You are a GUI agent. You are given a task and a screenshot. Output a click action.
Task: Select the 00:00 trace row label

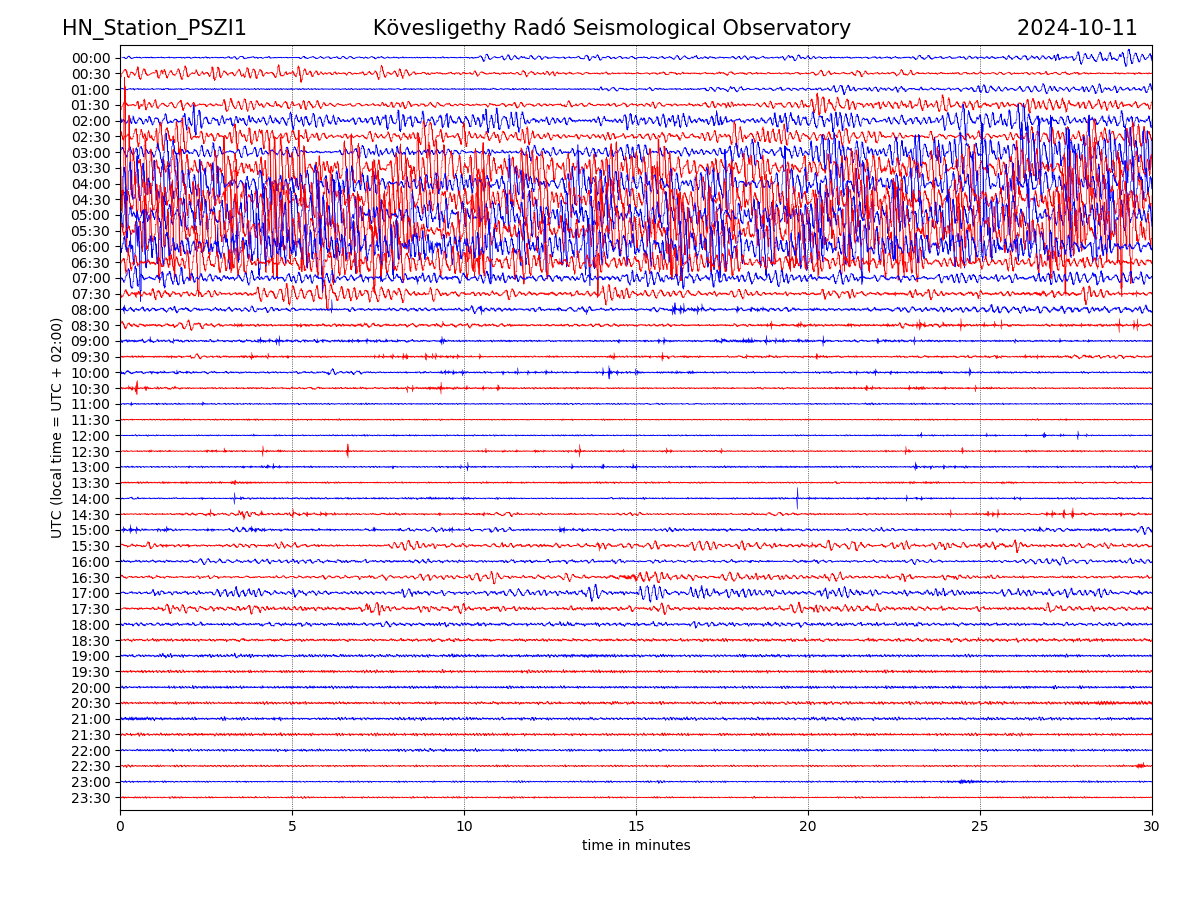click(x=91, y=58)
